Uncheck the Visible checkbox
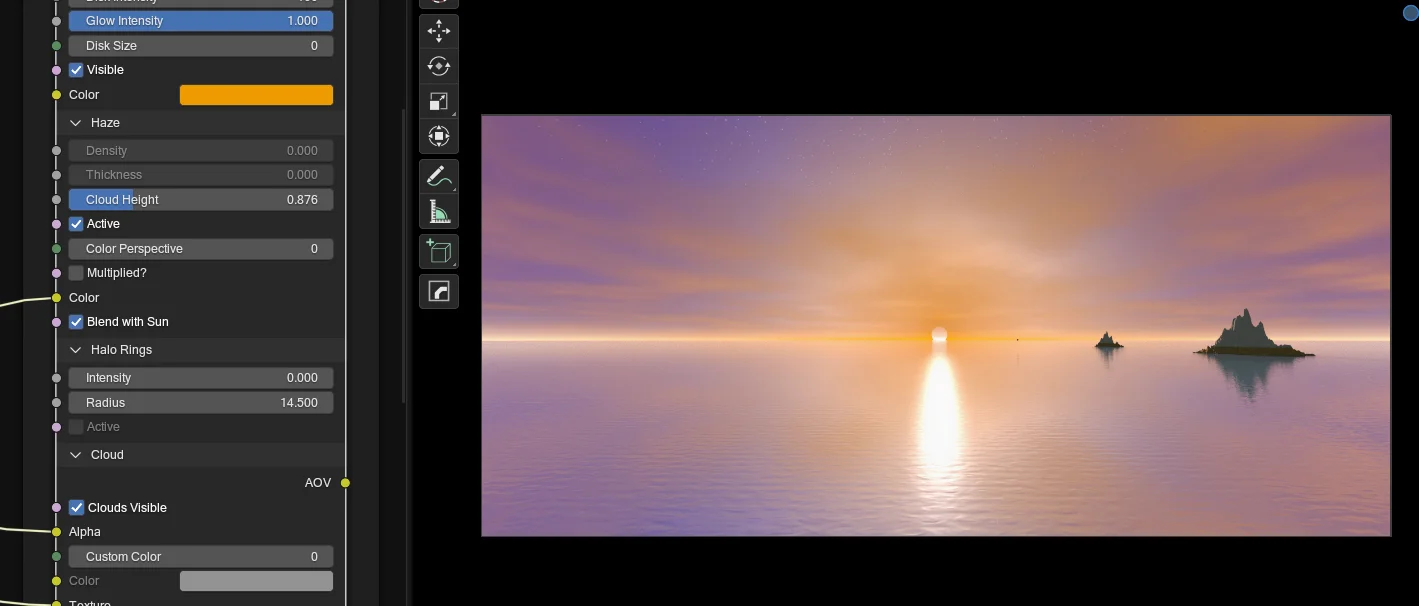The image size is (1419, 606). click(x=76, y=70)
